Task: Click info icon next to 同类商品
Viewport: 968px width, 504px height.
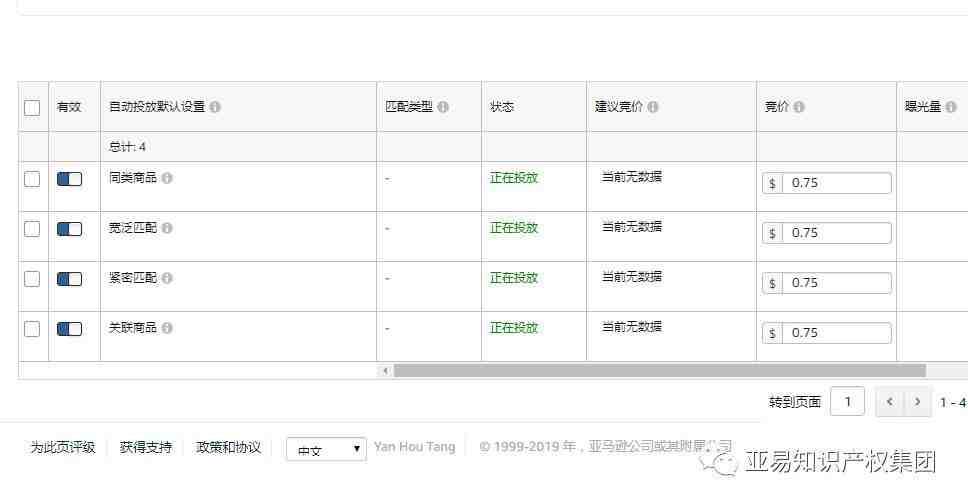Action: click(167, 178)
